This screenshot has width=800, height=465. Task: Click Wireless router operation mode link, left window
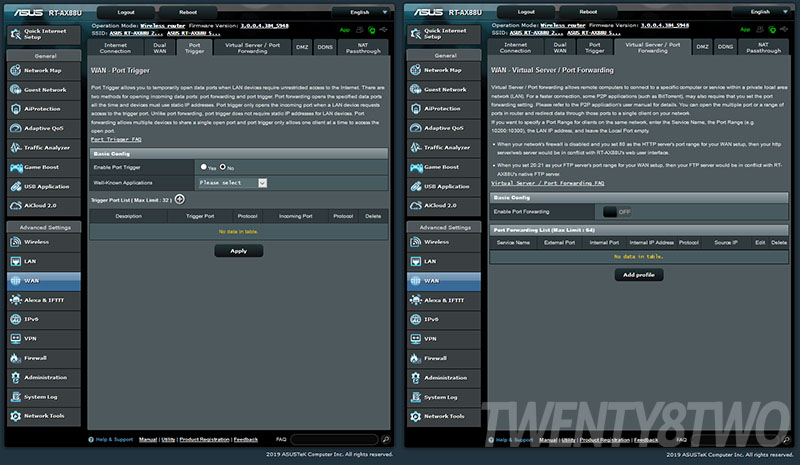[163, 26]
